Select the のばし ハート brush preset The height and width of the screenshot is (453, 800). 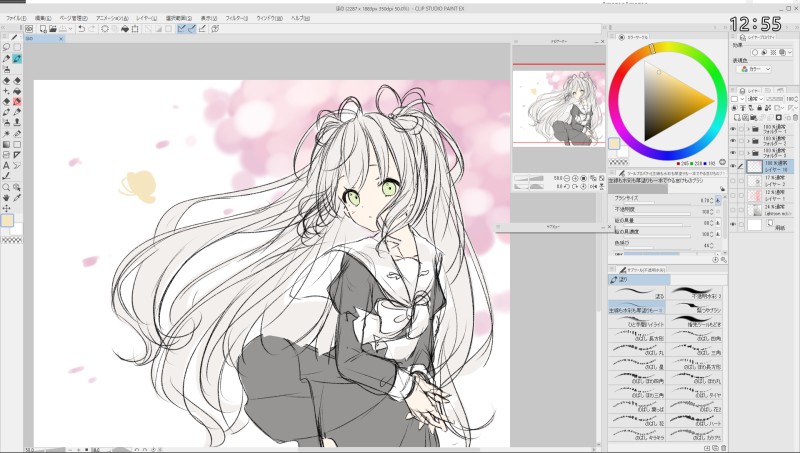[695, 421]
